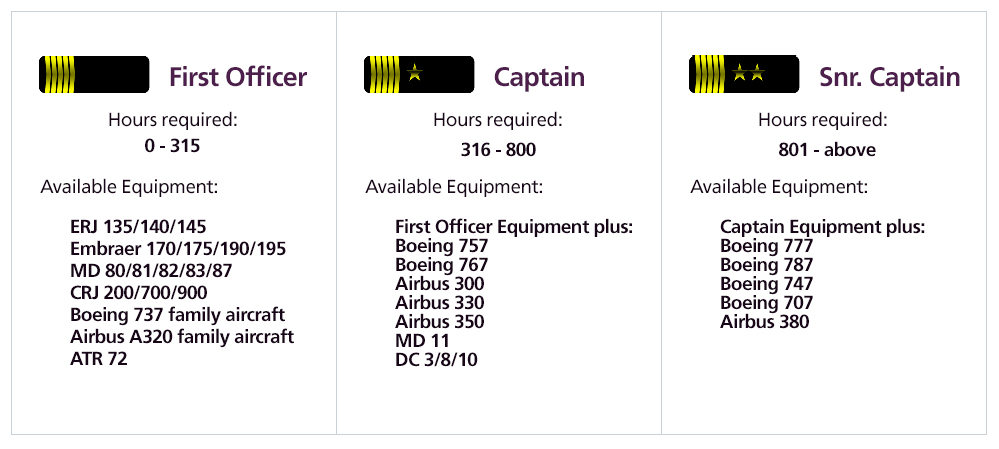Select Airbus A320 family aircraft entry
The height and width of the screenshot is (449, 999).
click(182, 337)
